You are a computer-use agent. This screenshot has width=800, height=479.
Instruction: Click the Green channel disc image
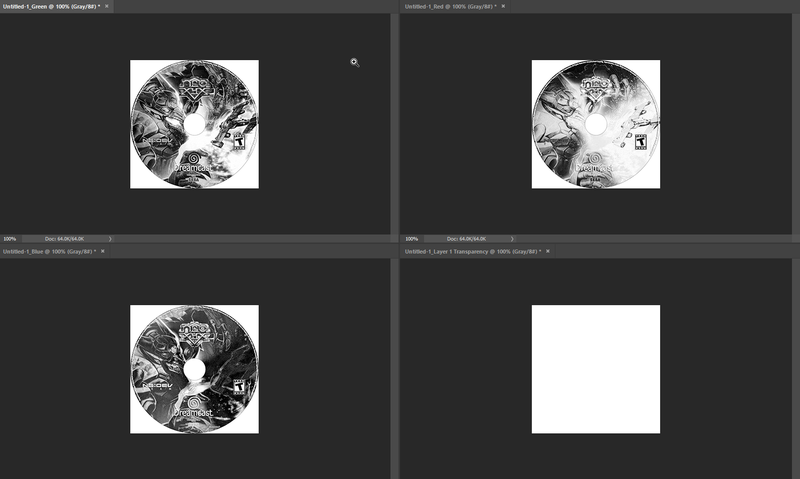(x=194, y=124)
